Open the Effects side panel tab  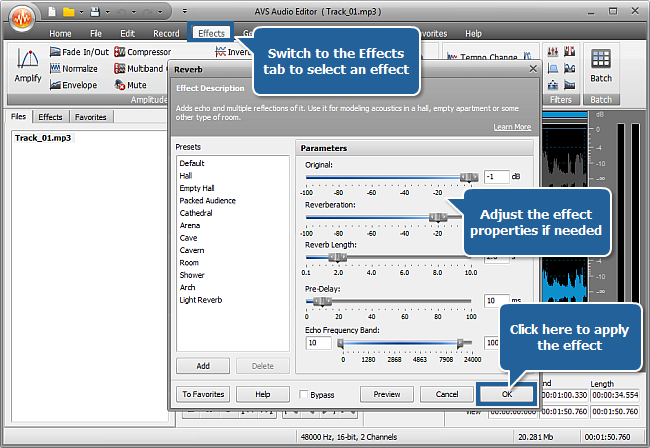point(50,117)
